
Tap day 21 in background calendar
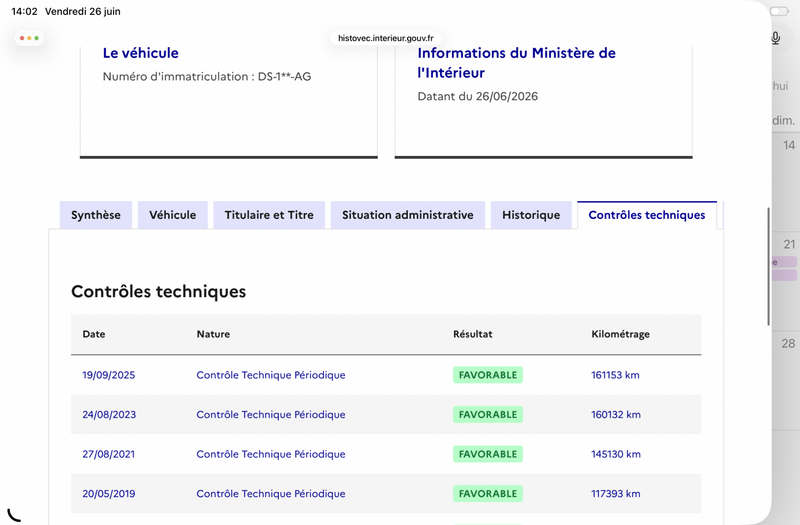tap(789, 244)
